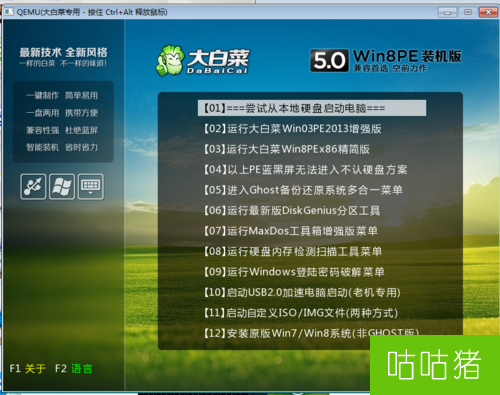Image resolution: width=500 pixels, height=395 pixels.
Task: Click the keyboard icon
Action: (91, 187)
